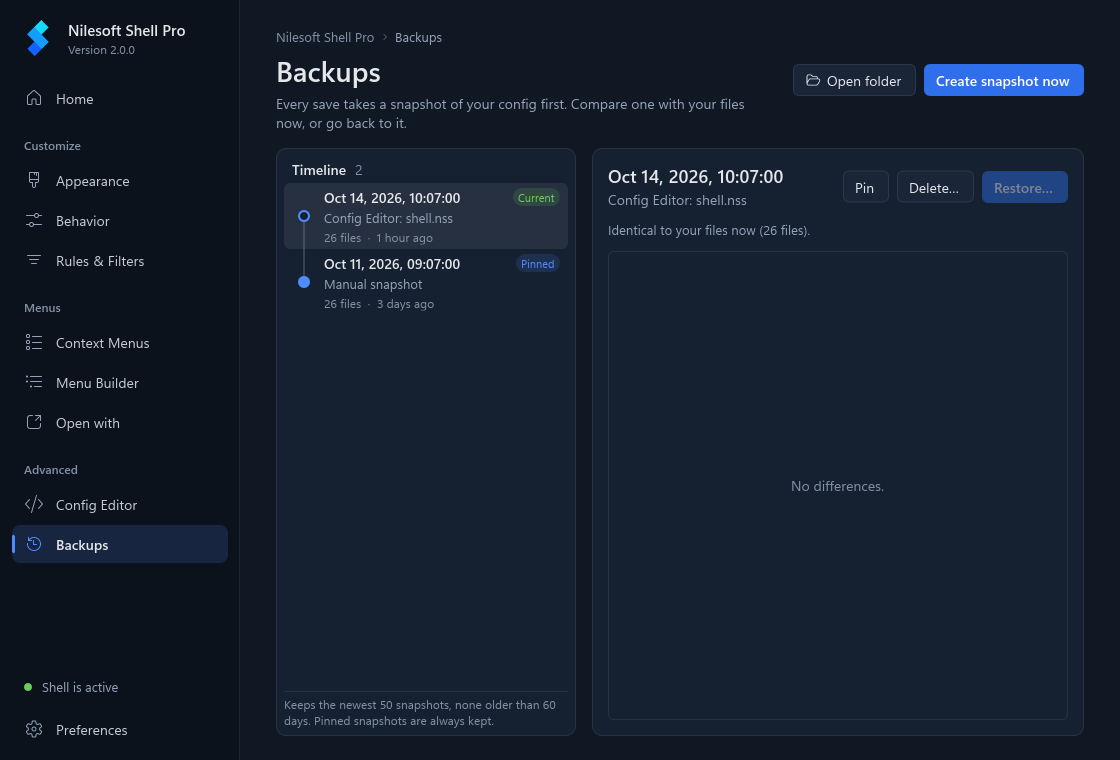Delete the selected snapshot
The width and height of the screenshot is (1120, 760).
pos(935,187)
